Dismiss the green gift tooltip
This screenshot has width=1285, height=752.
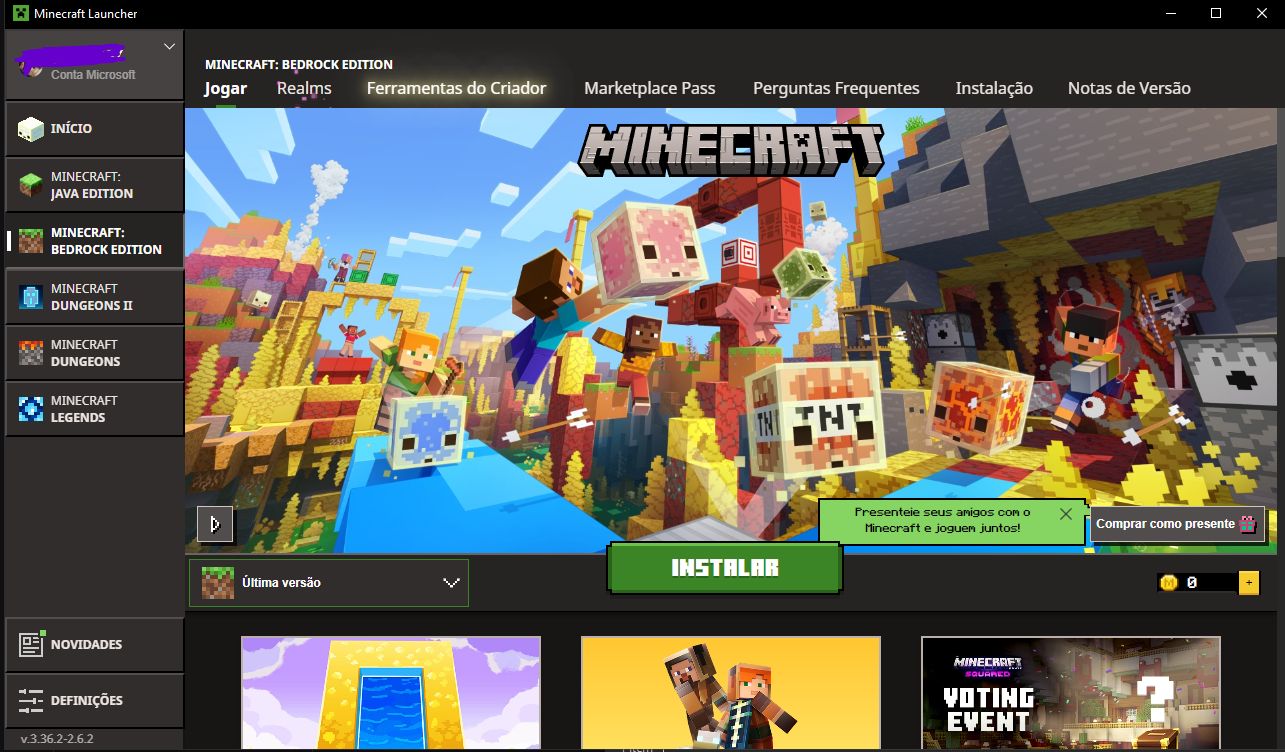click(x=1065, y=514)
